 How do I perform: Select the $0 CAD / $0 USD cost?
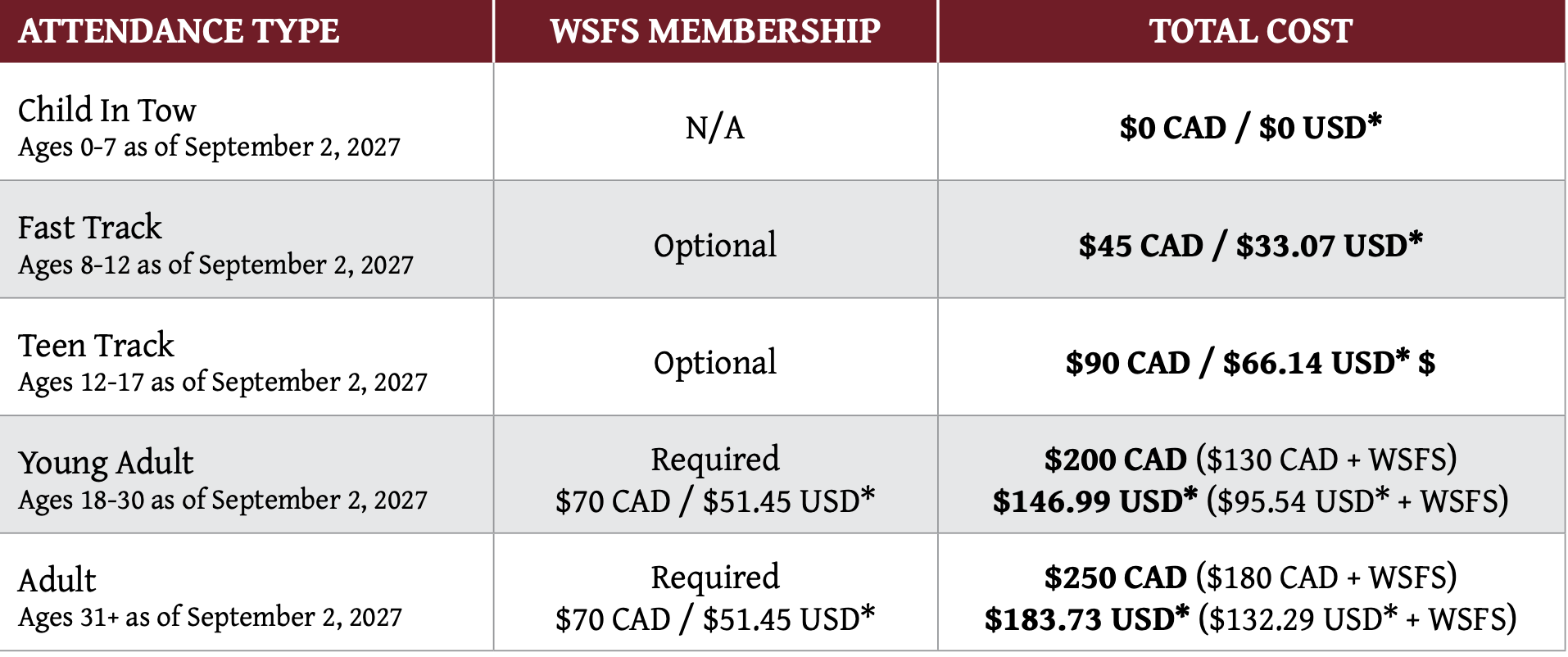1250,128
